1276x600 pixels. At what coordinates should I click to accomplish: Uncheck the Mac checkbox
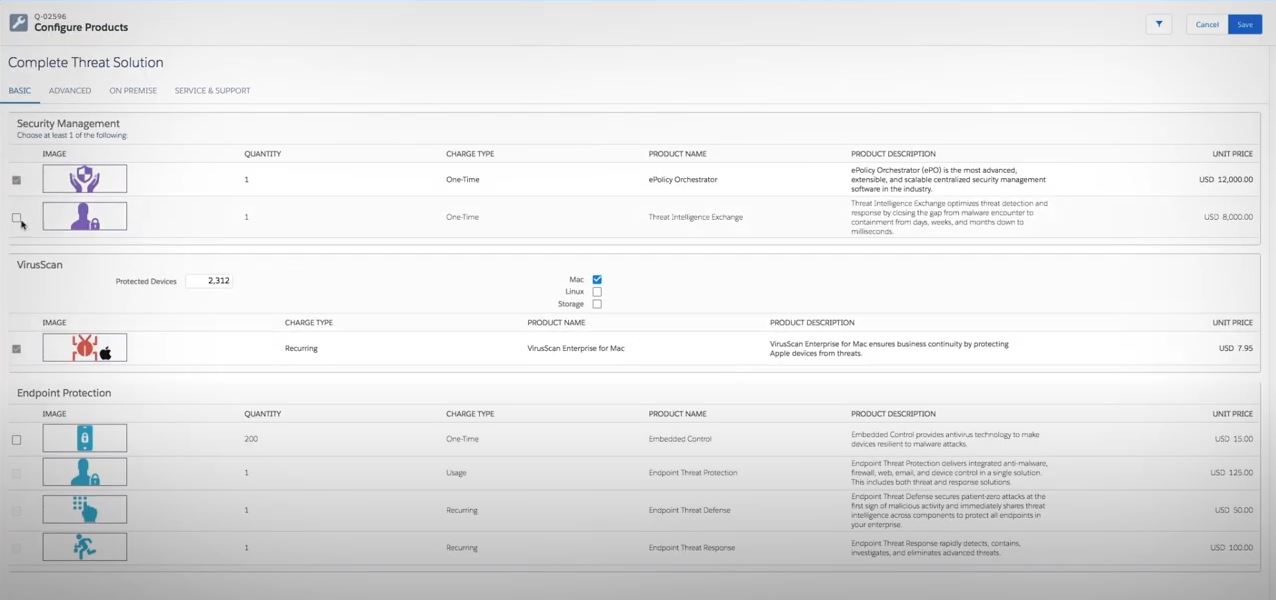click(x=597, y=280)
